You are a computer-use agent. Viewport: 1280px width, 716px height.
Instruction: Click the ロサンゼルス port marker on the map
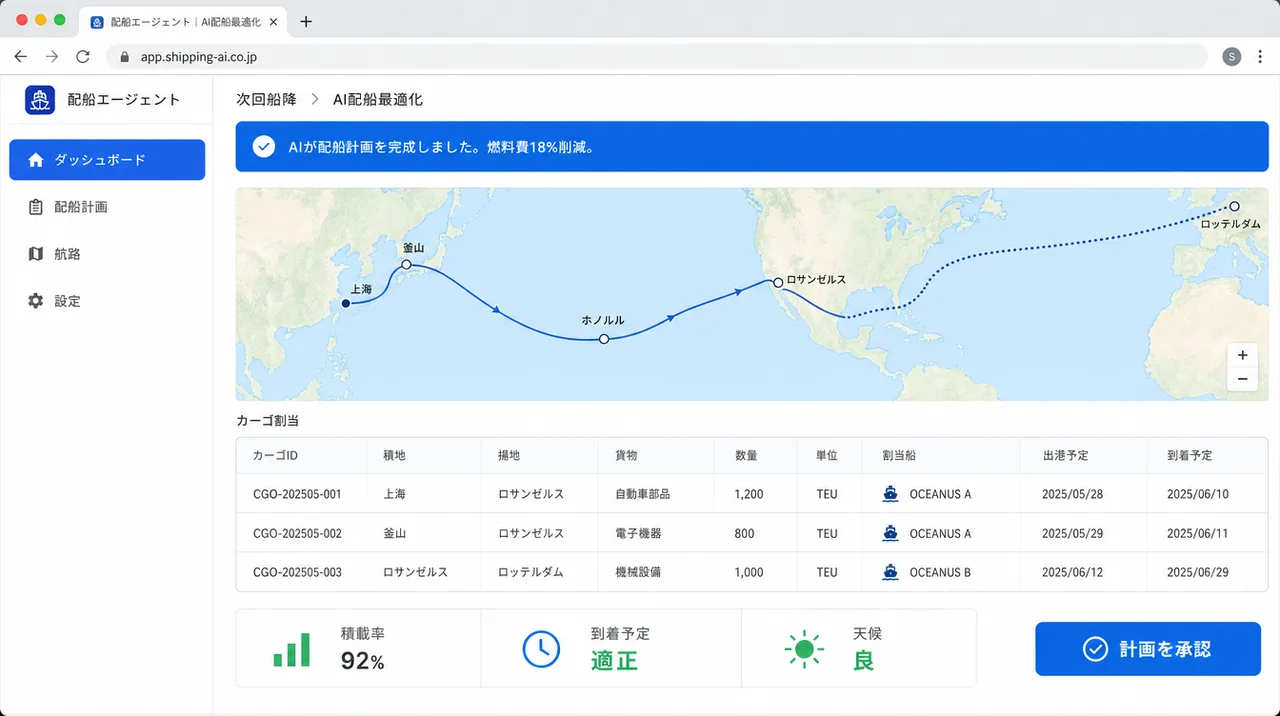778,283
